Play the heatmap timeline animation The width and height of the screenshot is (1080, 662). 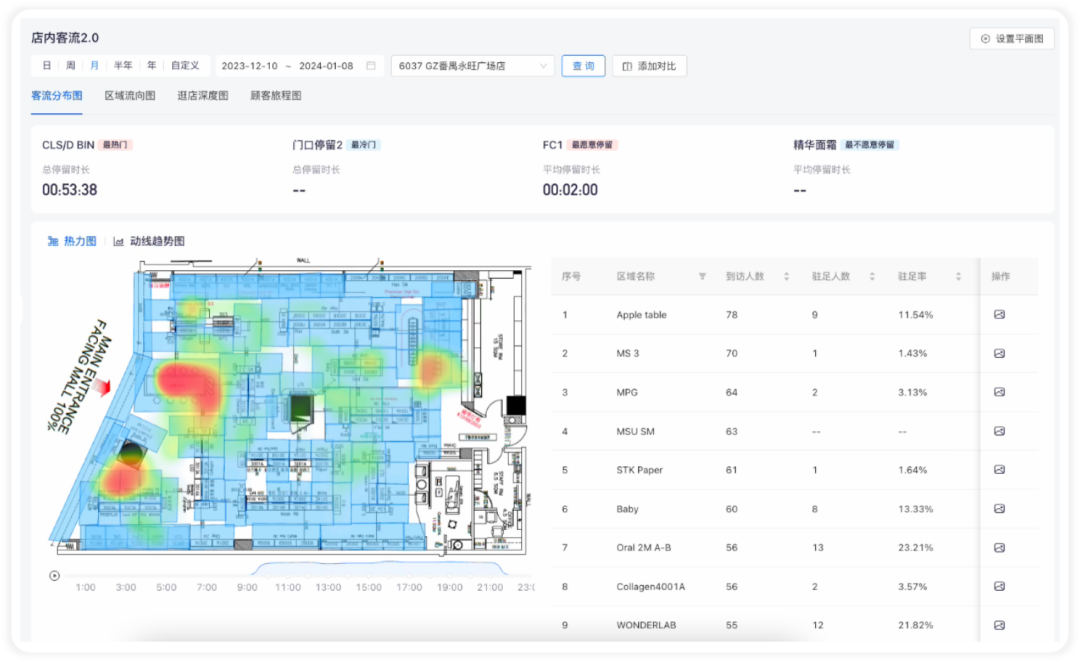coord(54,576)
